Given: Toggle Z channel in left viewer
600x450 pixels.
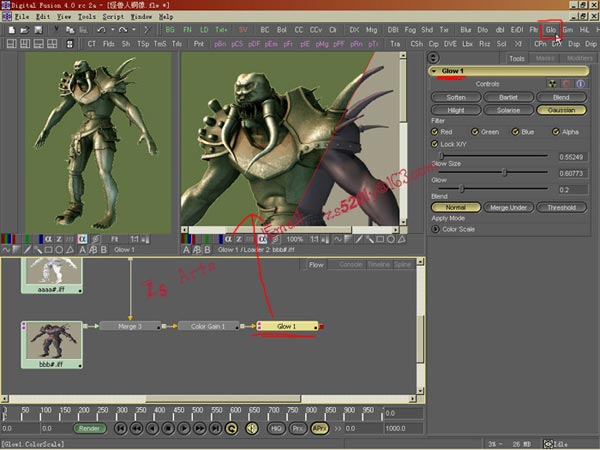Looking at the screenshot, I should point(59,239).
